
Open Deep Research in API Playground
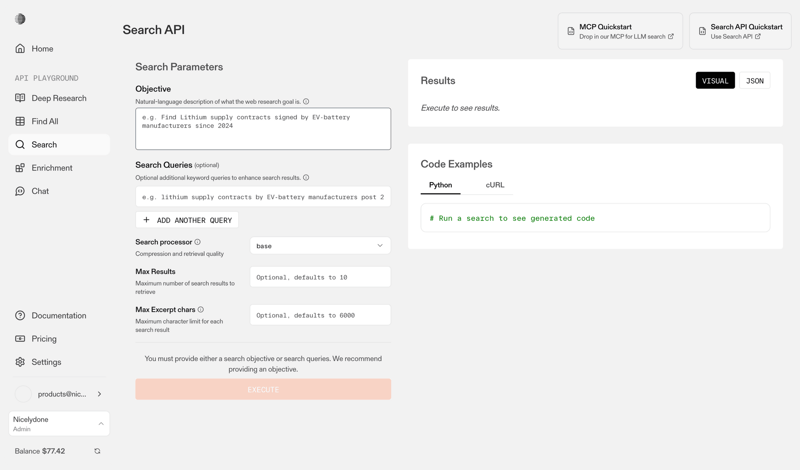59,98
